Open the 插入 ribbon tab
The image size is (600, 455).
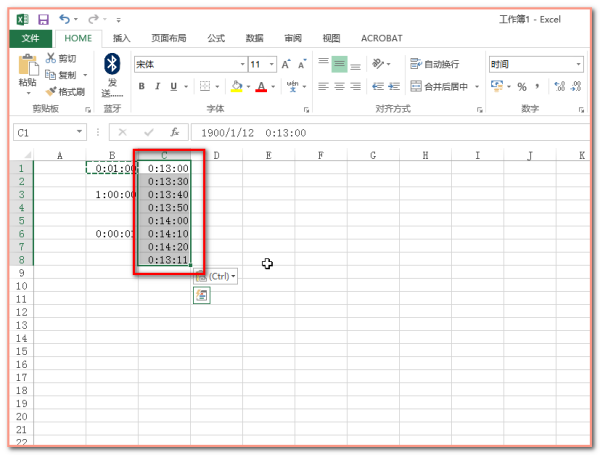click(x=121, y=38)
